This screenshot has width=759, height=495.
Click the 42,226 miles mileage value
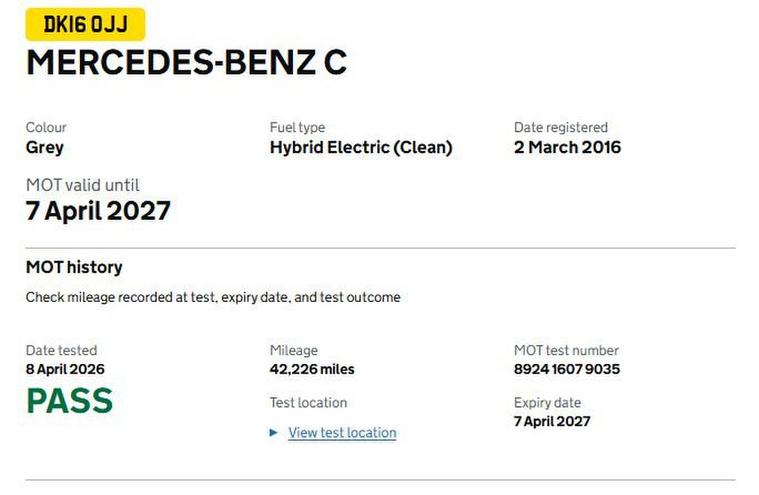pyautogui.click(x=312, y=369)
